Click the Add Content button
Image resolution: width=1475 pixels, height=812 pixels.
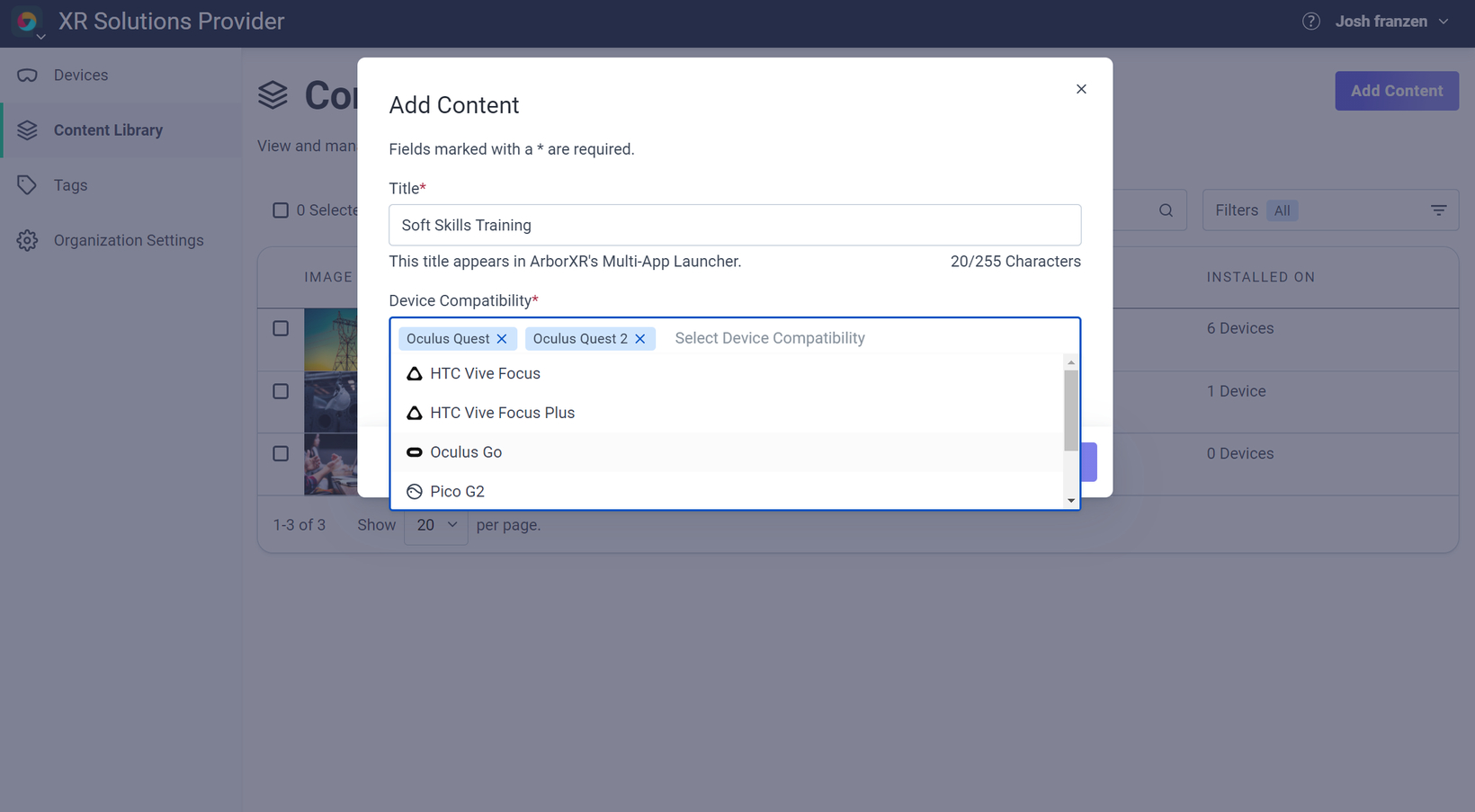pos(1397,91)
